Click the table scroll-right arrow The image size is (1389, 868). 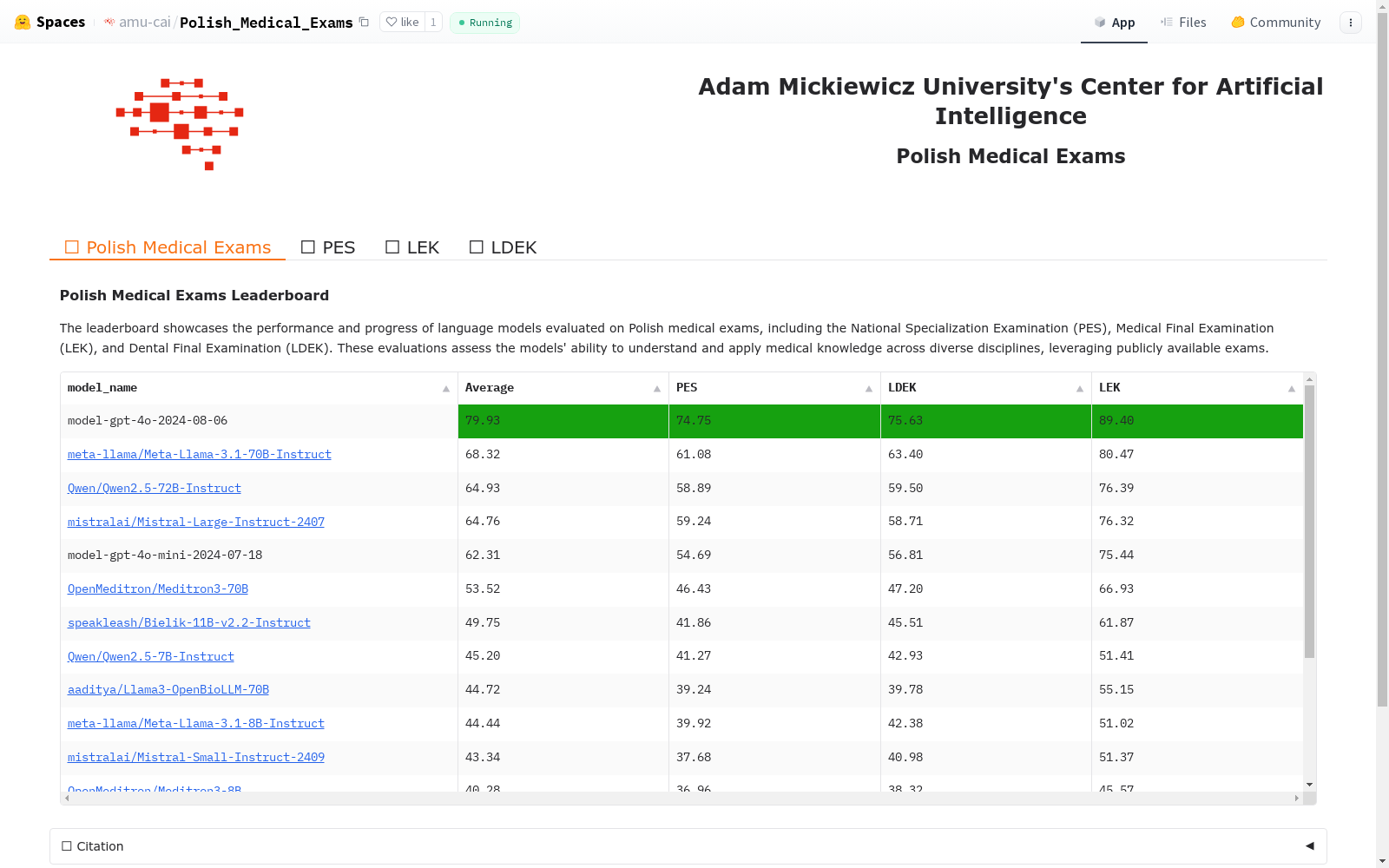pos(1297,798)
